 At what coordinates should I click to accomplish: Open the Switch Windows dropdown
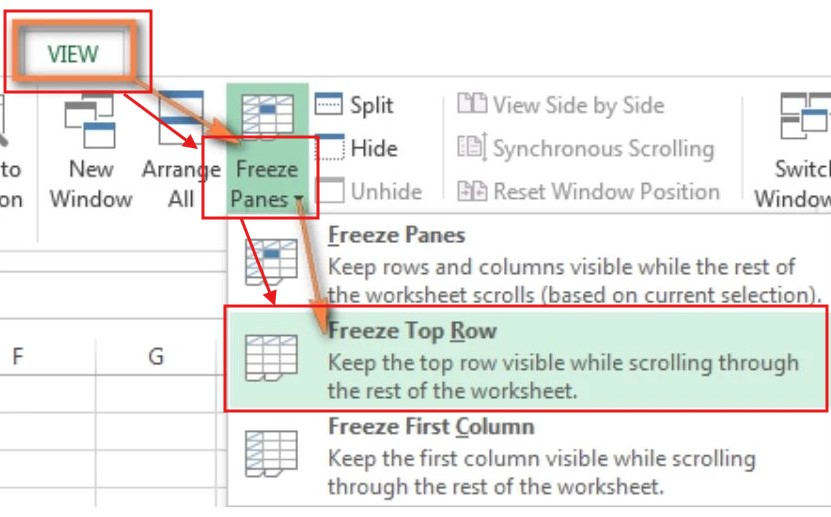click(793, 150)
